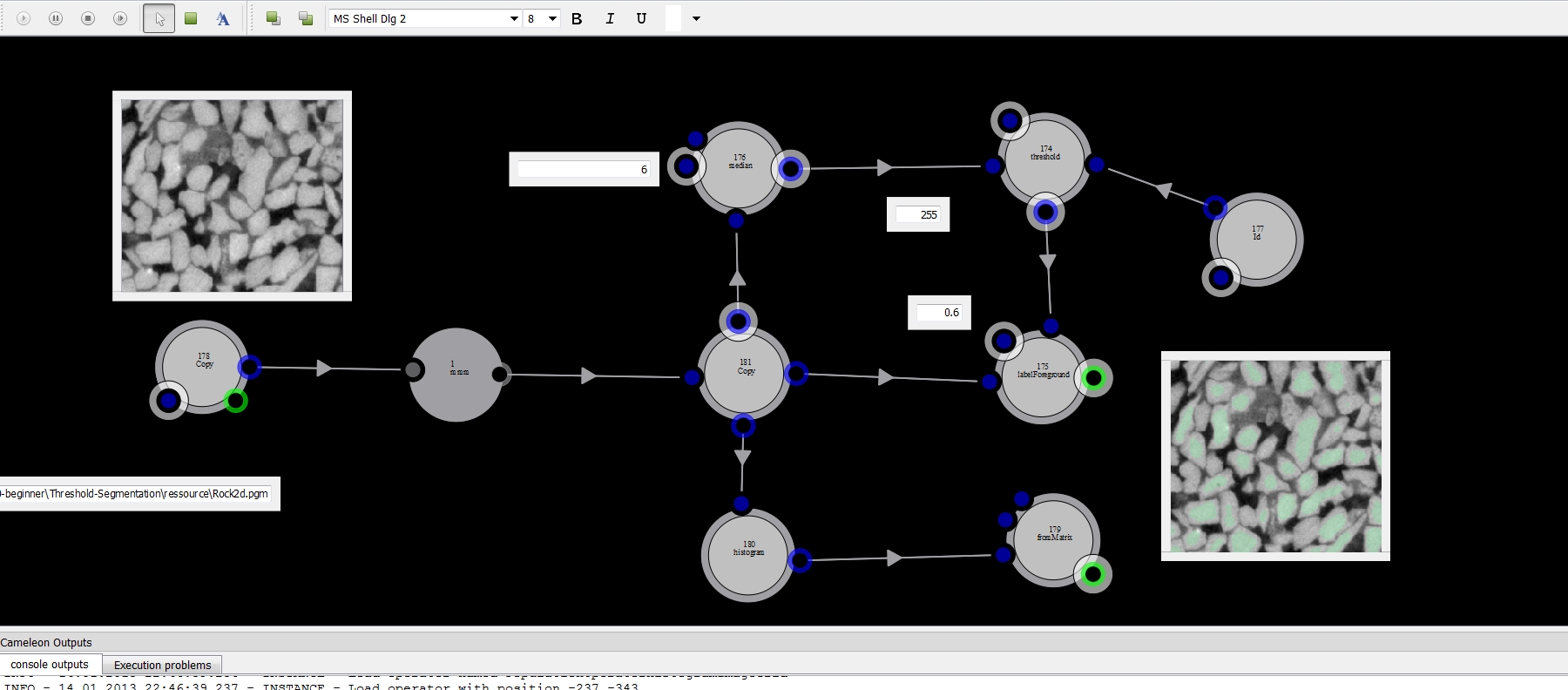Image resolution: width=1568 pixels, height=690 pixels.
Task: Switch to the Execution problems tab
Action: pyautogui.click(x=163, y=665)
